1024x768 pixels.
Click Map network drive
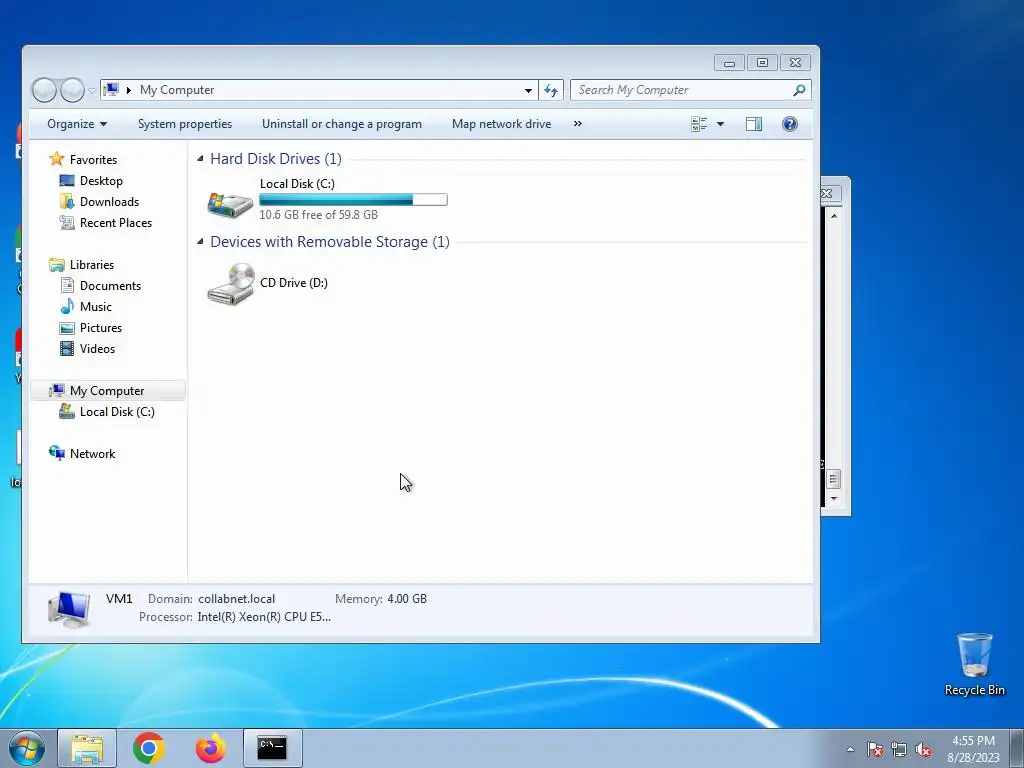502,124
